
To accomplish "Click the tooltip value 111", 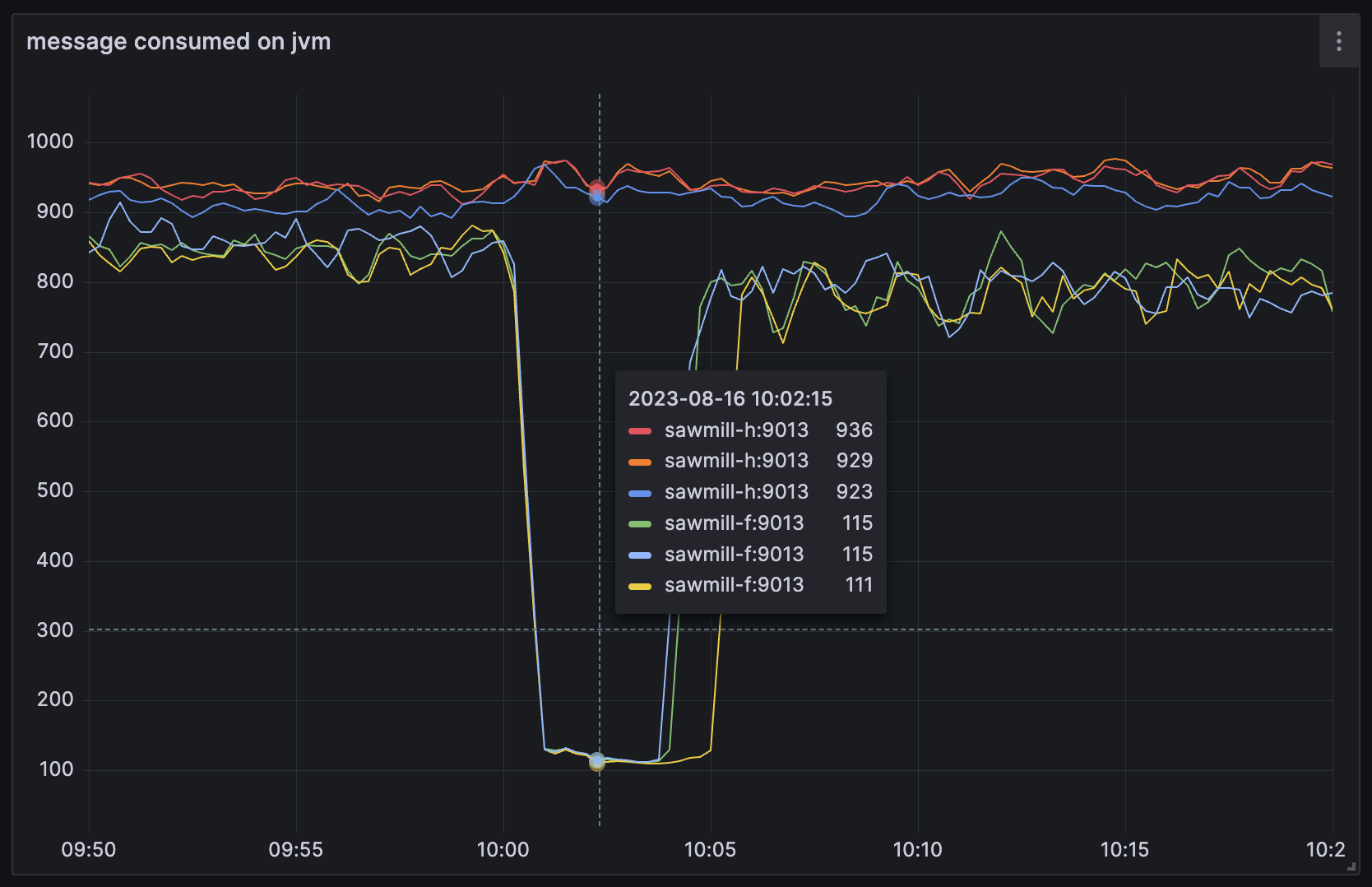I will coord(859,584).
